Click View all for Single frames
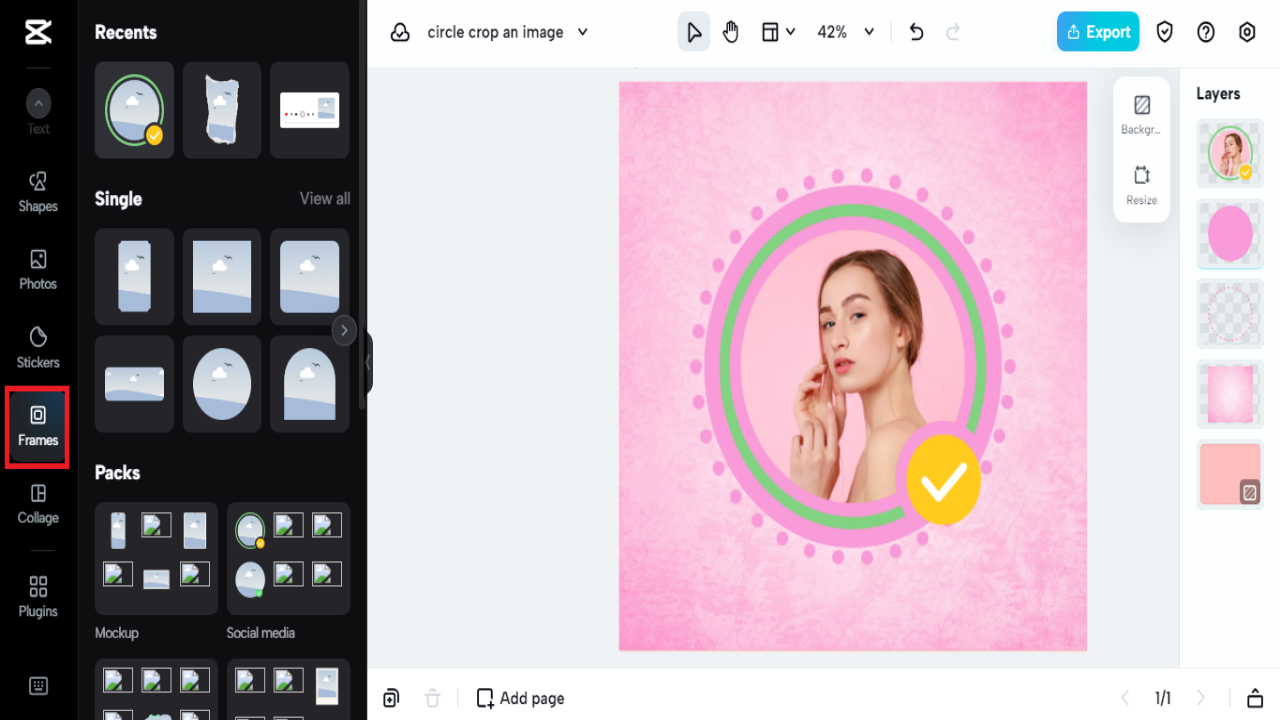This screenshot has height=720, width=1280. (x=325, y=199)
